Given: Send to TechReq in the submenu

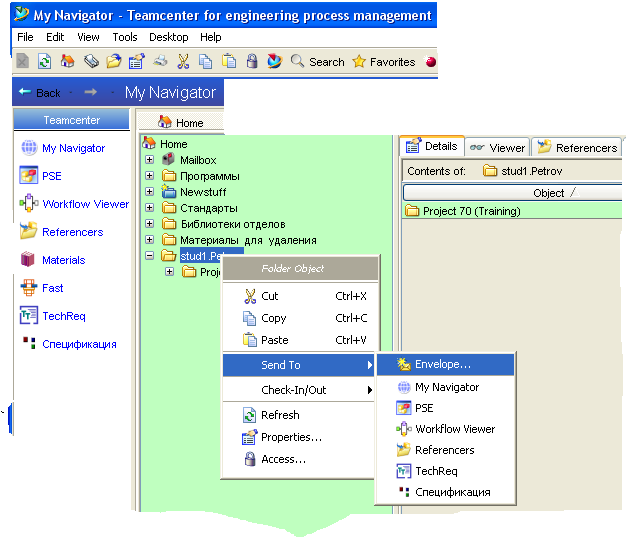Looking at the screenshot, I should tap(445, 471).
